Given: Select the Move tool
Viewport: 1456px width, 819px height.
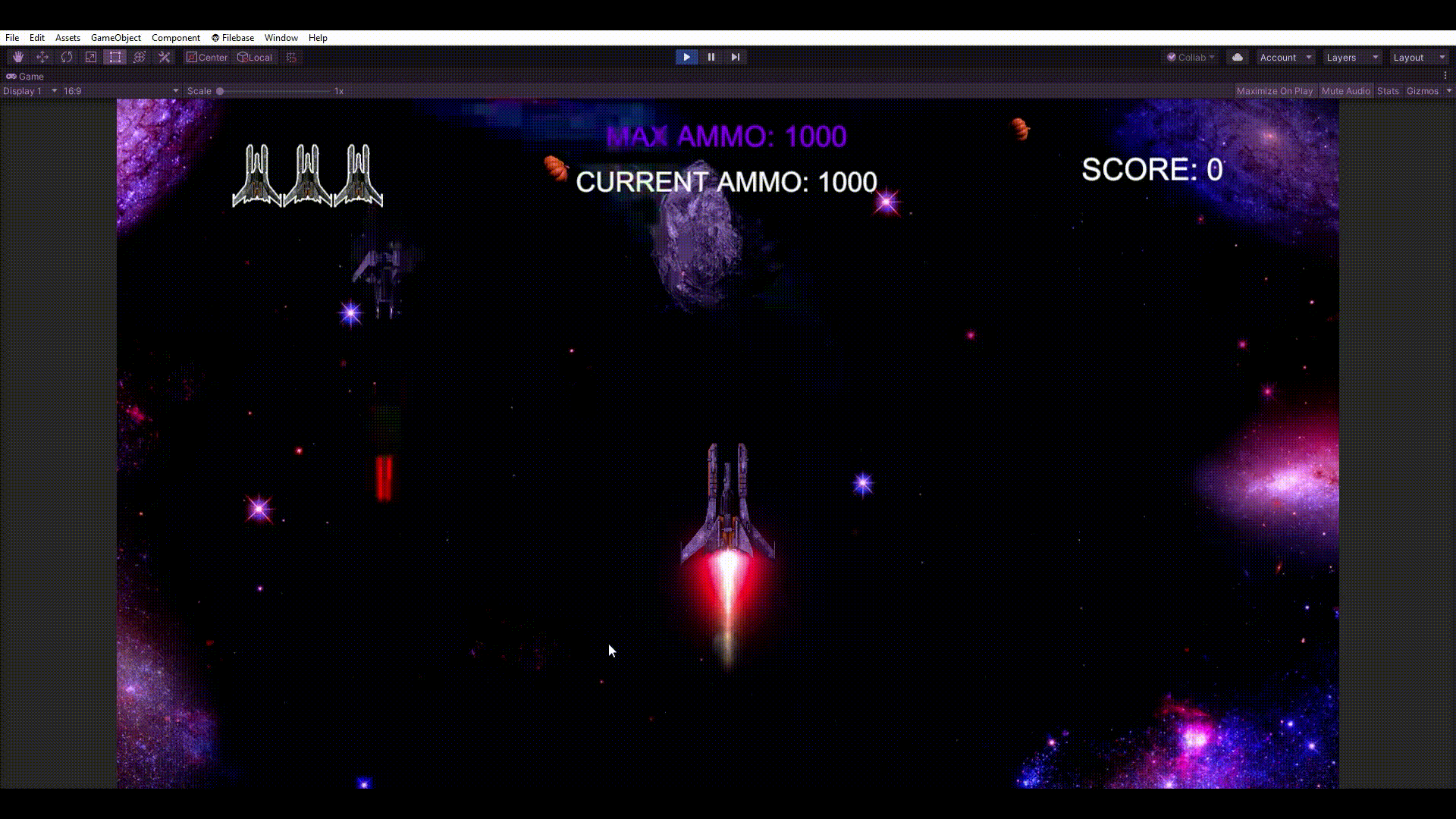Looking at the screenshot, I should [x=42, y=57].
